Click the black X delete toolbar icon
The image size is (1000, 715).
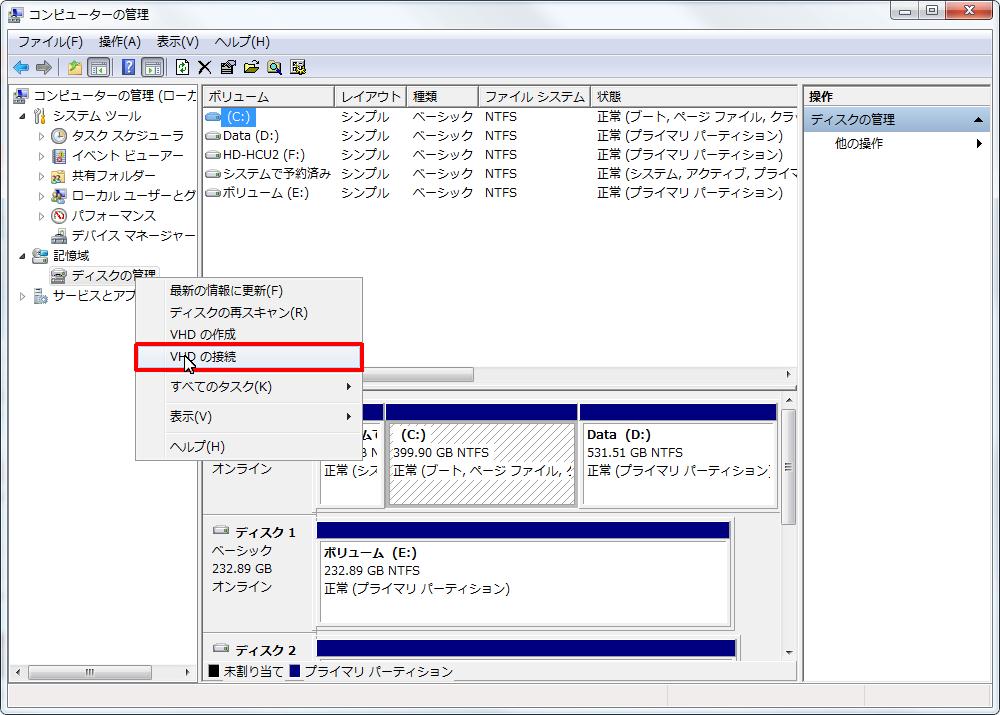(x=204, y=67)
